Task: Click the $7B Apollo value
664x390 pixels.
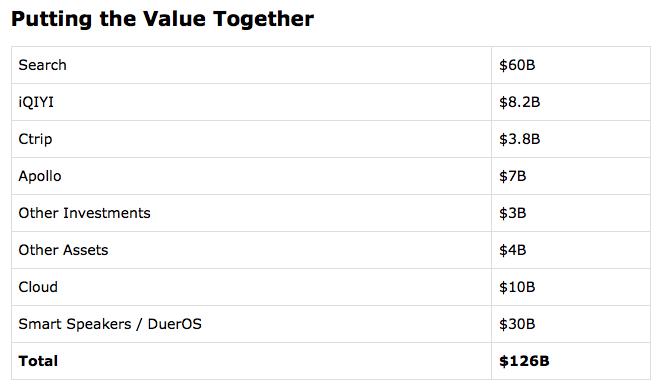Action: point(512,176)
